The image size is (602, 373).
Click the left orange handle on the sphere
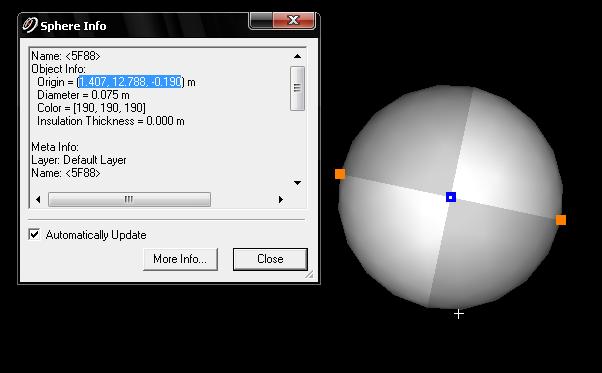[x=340, y=174]
